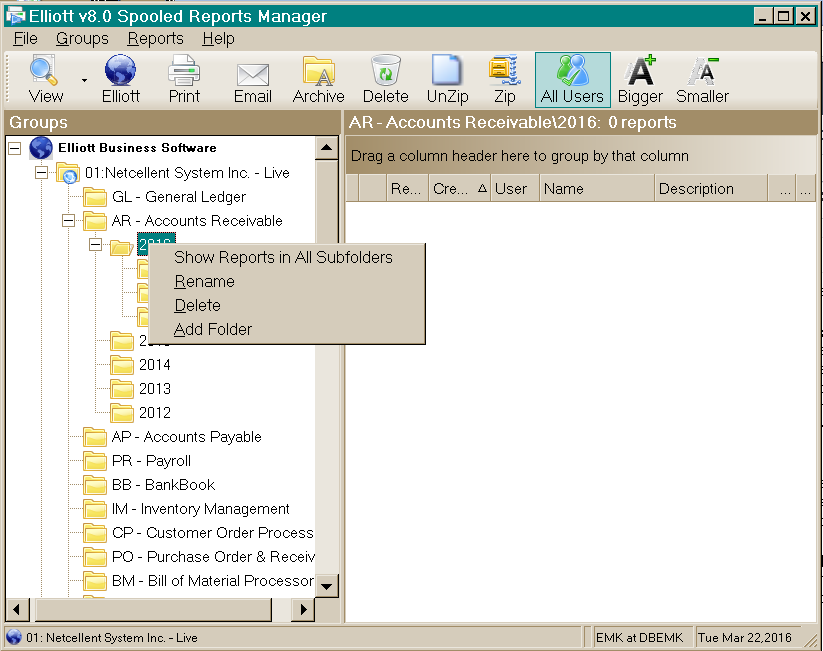Choose Show Reports in All Subfolders

tap(287, 257)
